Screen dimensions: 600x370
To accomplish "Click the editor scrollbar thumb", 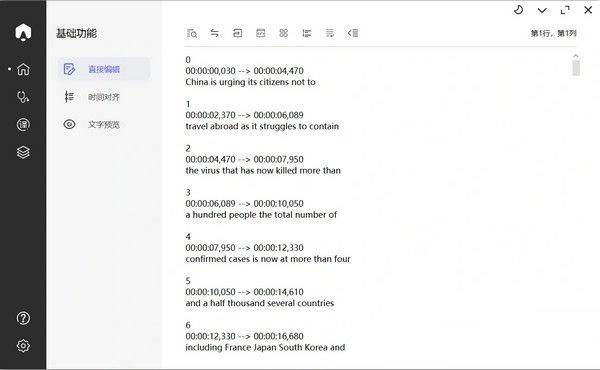I will tap(576, 68).
